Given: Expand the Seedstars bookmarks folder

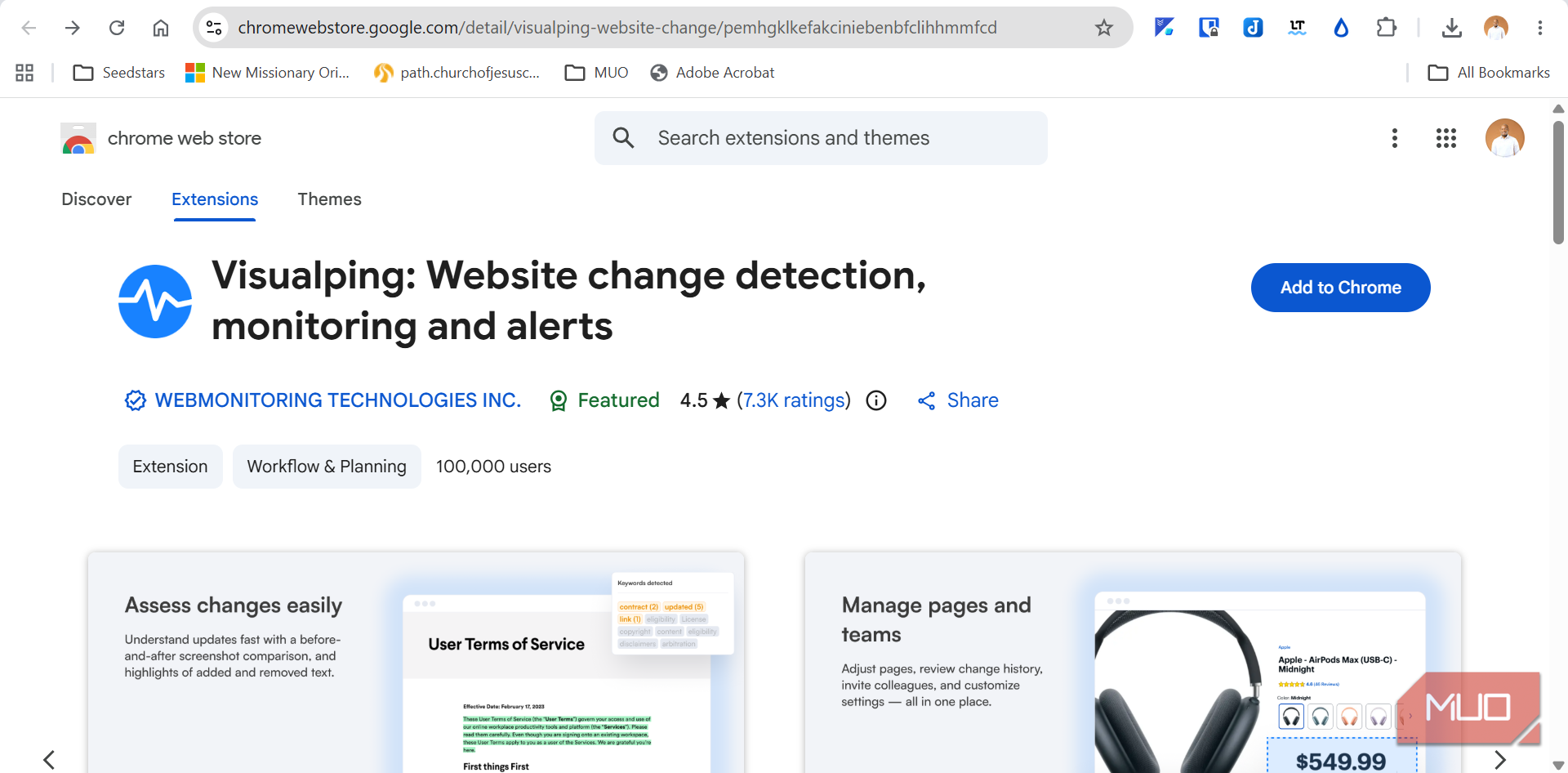Looking at the screenshot, I should (119, 73).
